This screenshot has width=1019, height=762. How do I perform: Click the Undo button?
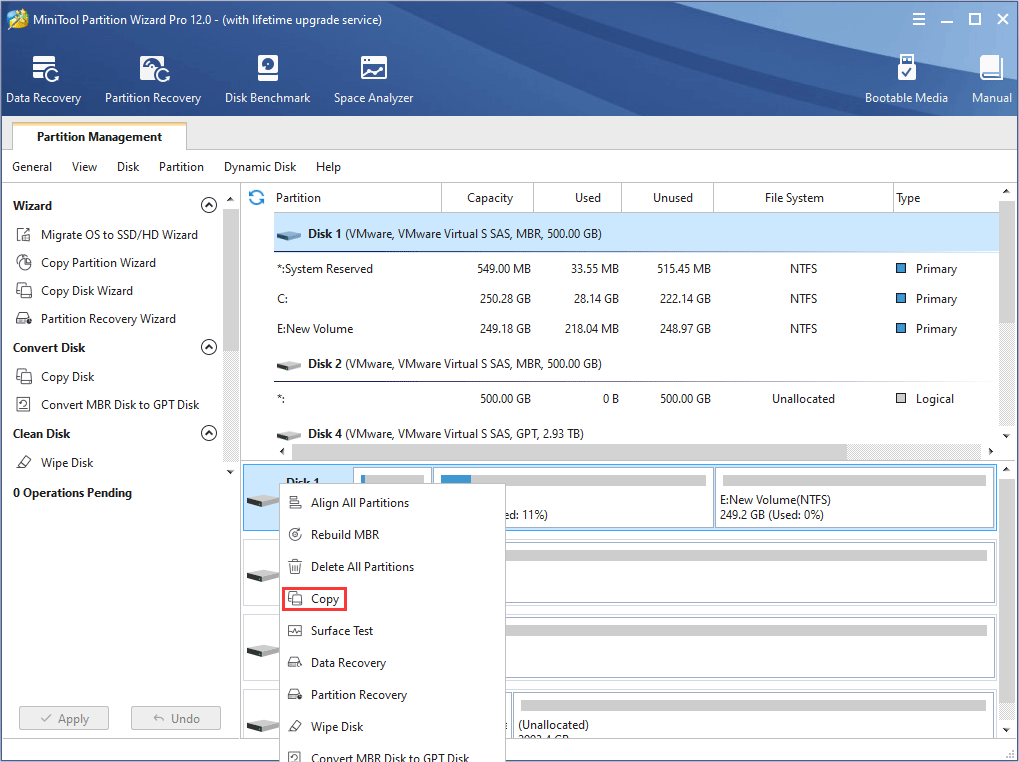[x=175, y=718]
